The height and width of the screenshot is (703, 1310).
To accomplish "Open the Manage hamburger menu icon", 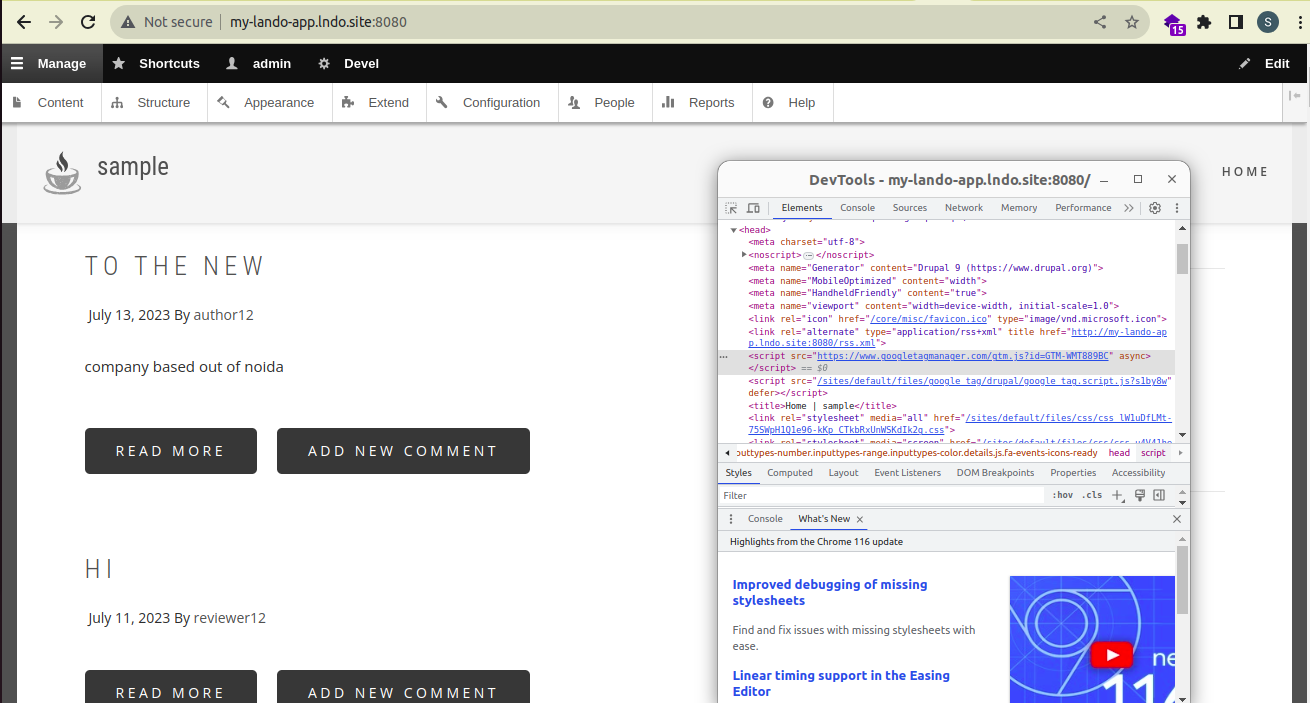I will (x=17, y=63).
